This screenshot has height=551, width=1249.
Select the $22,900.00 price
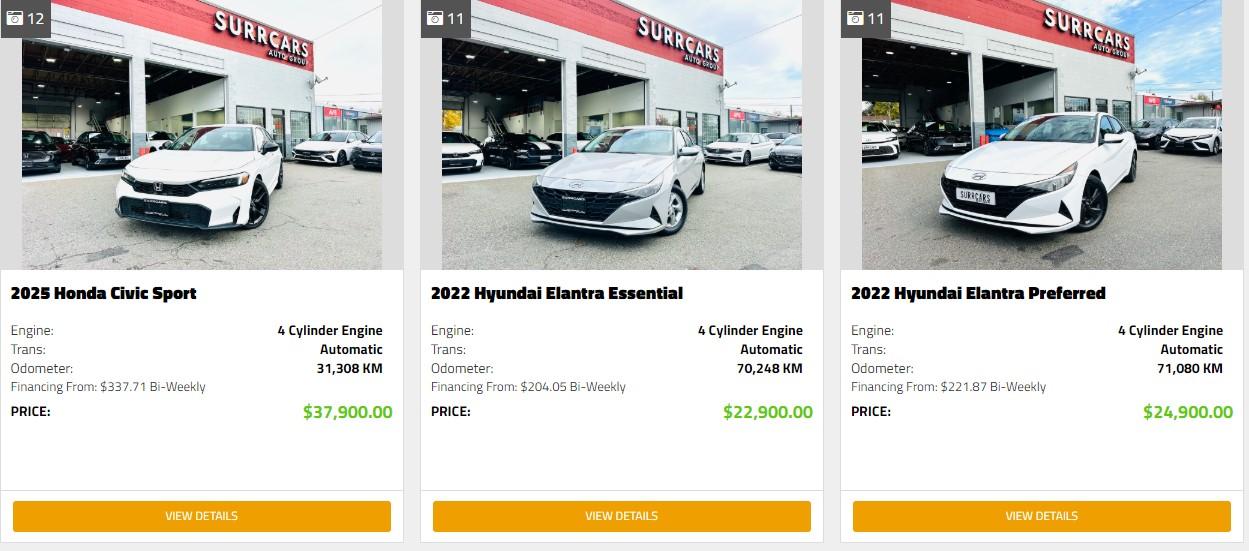point(768,412)
